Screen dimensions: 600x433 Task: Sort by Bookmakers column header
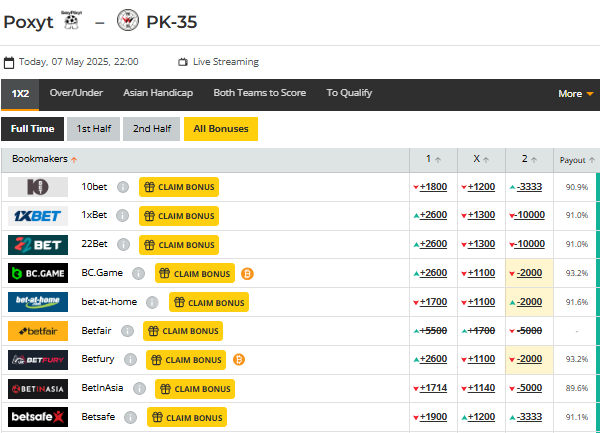(44, 159)
